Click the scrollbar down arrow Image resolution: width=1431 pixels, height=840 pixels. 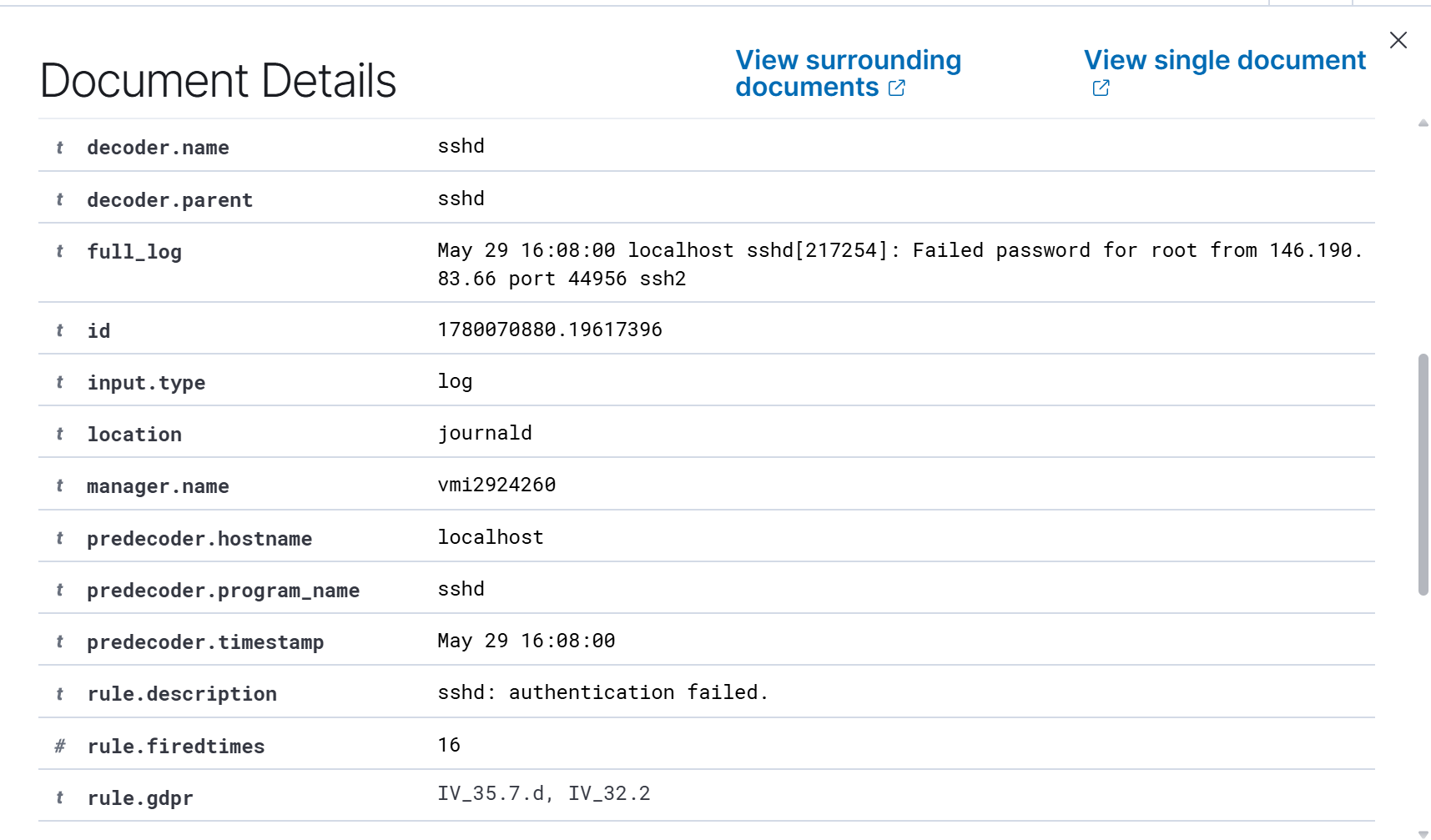point(1423,834)
